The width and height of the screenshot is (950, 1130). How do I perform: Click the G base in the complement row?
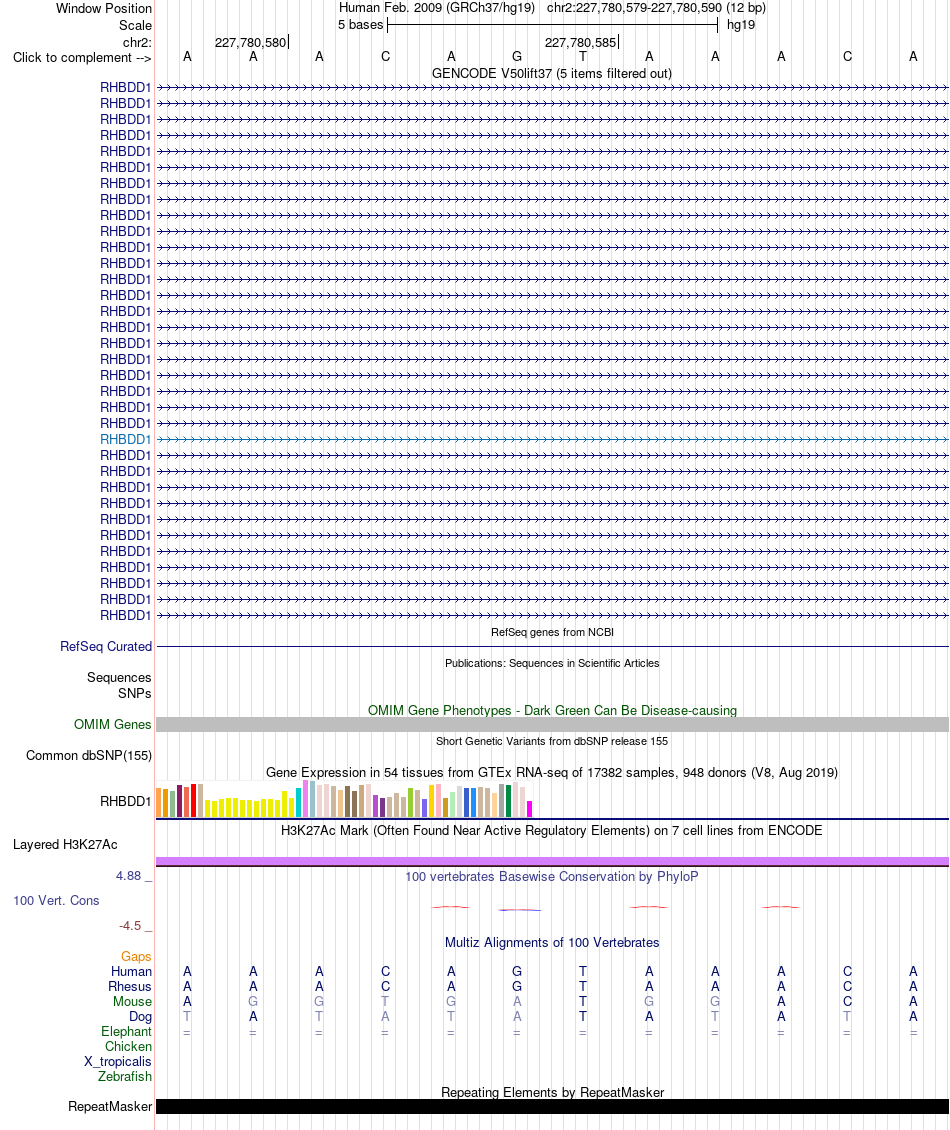pos(517,56)
